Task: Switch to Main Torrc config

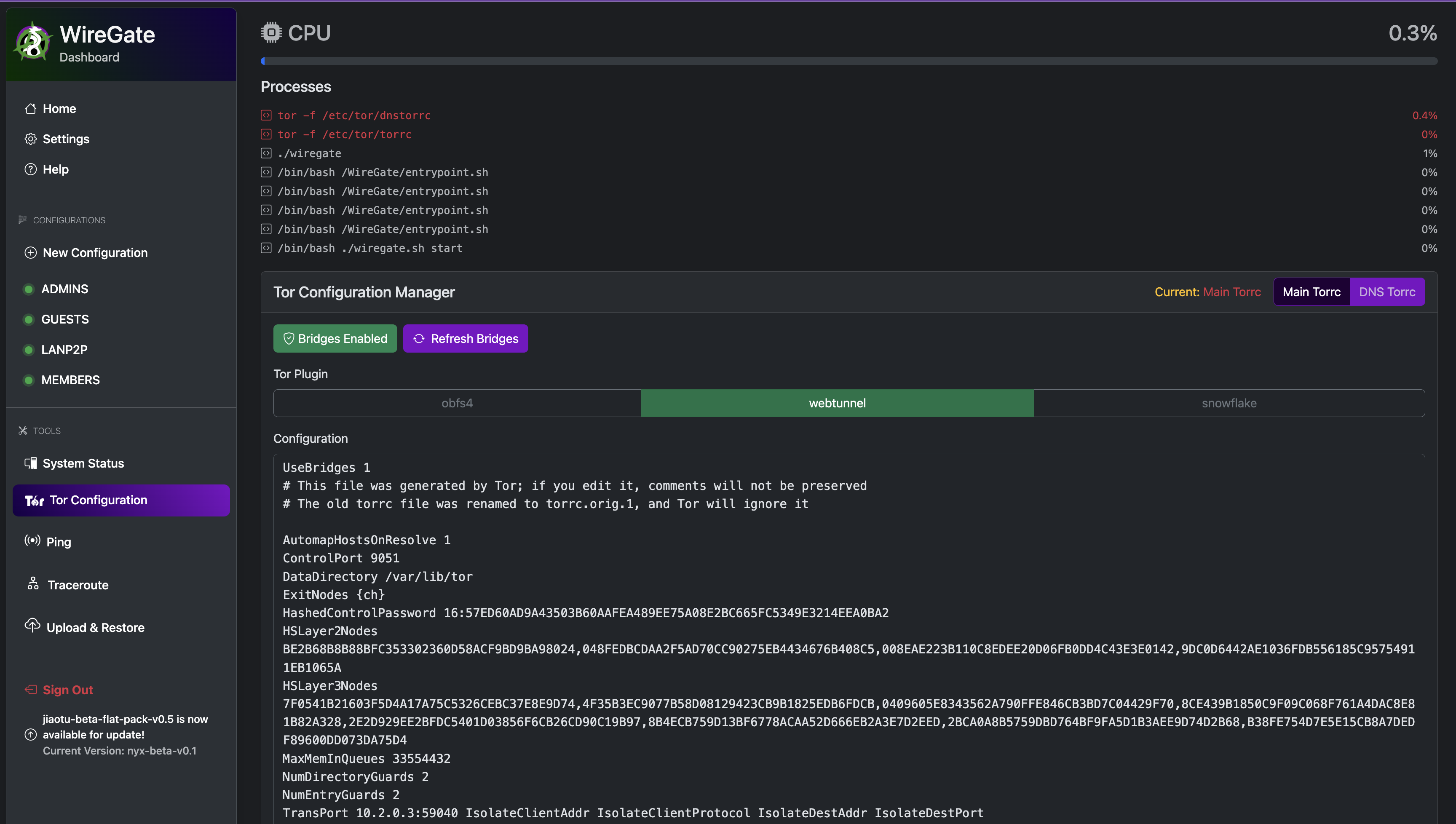Action: point(1311,292)
